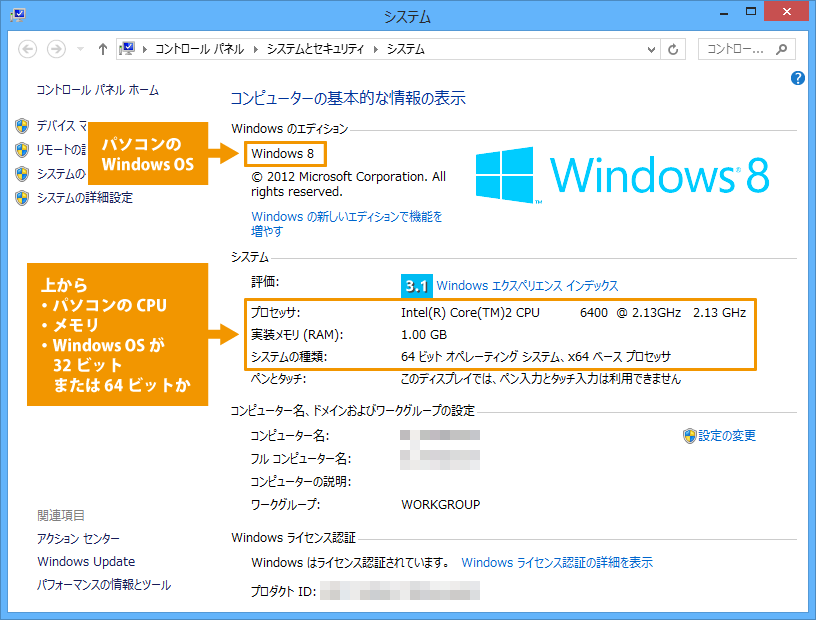Click the Forward navigation arrow
Image resolution: width=816 pixels, height=620 pixels.
pos(56,49)
